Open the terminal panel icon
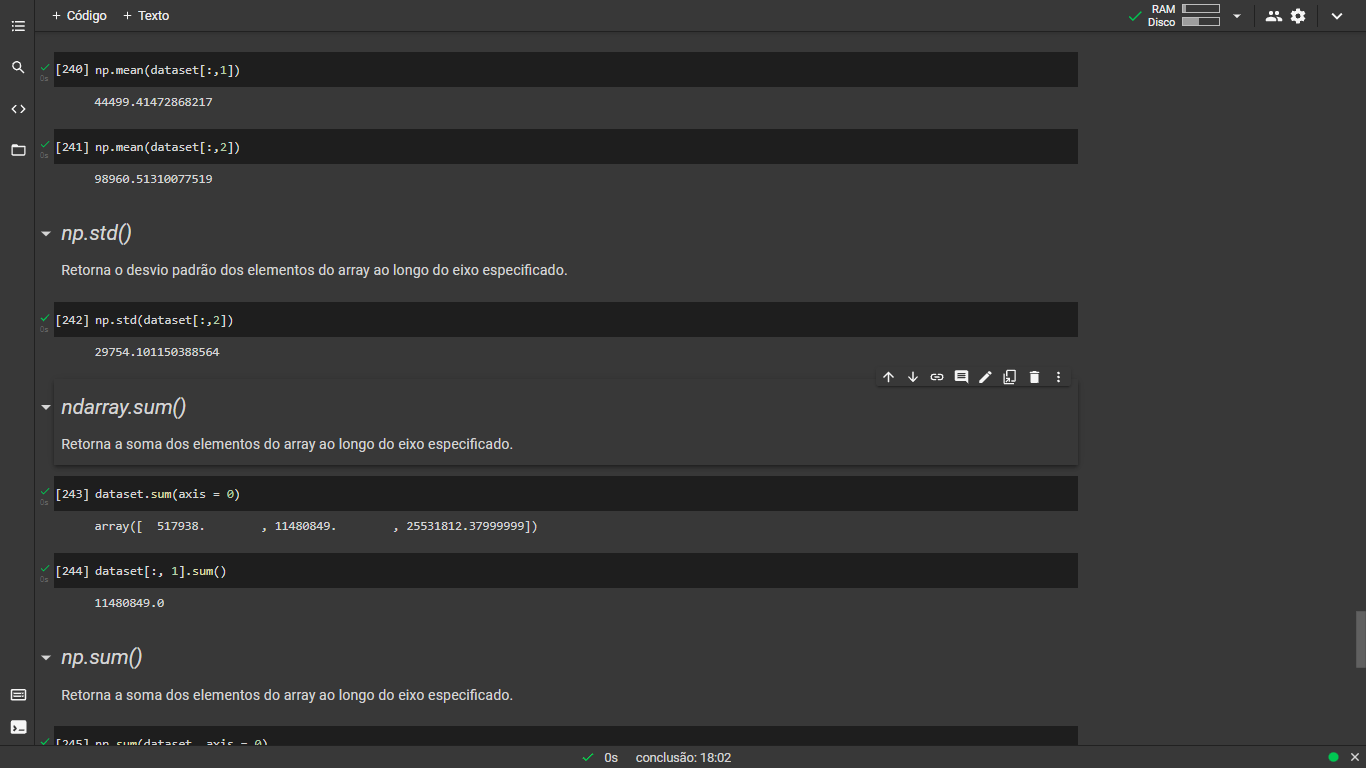Viewport: 1366px width, 768px height. coord(18,727)
